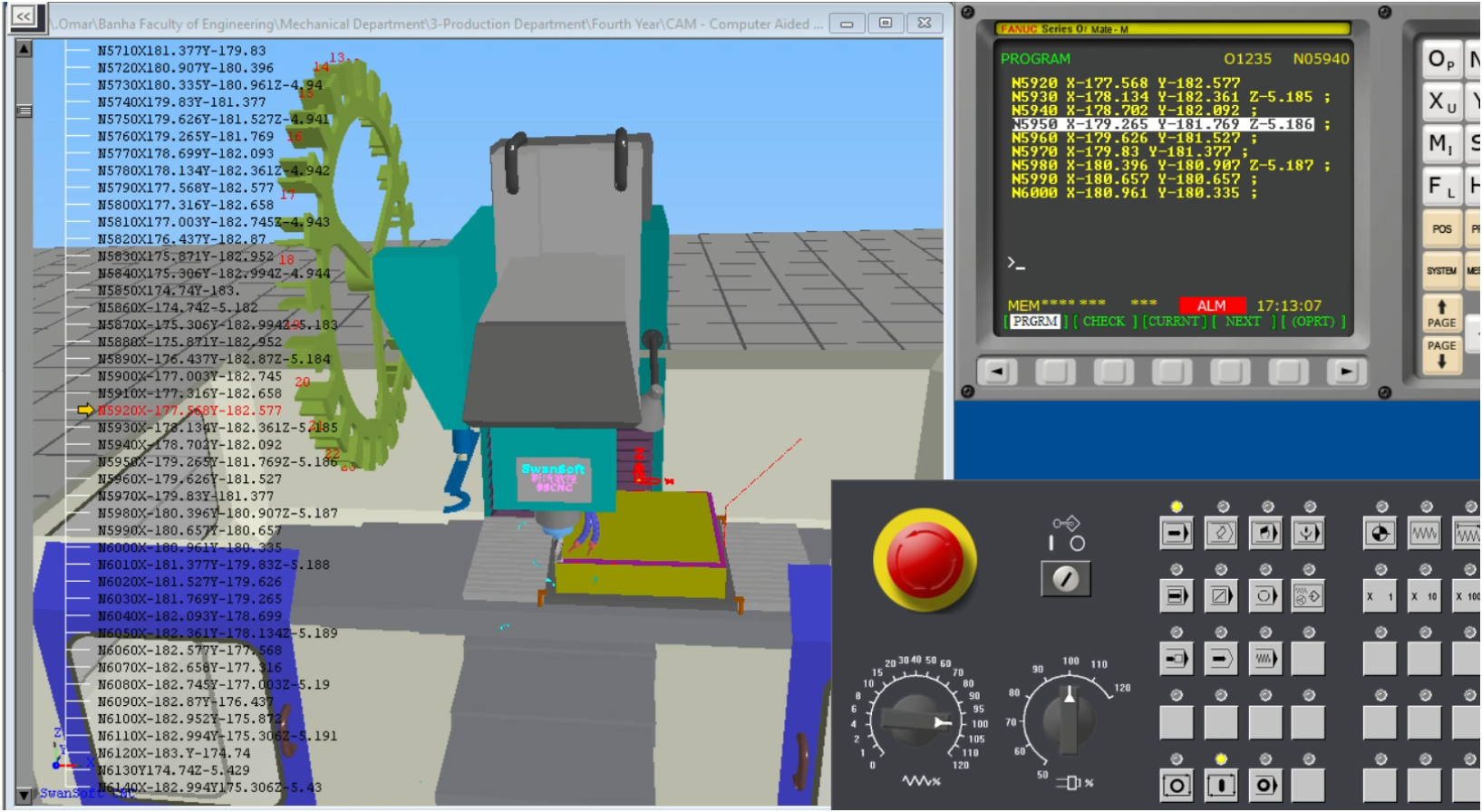1482x812 pixels.
Task: Click soft key below NEXT label
Action: tap(1230, 371)
